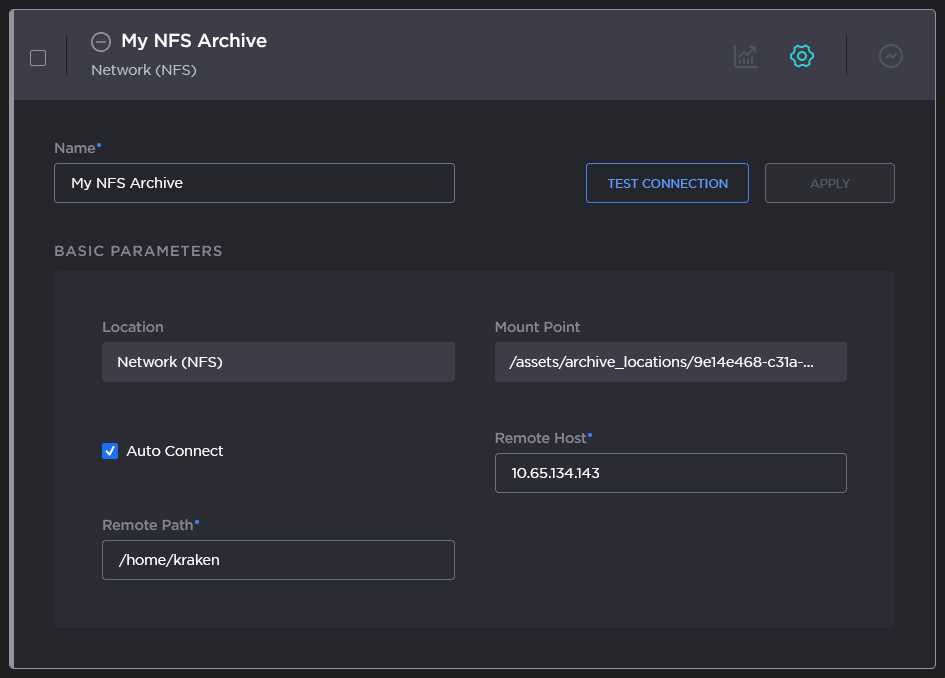Focus the Name input field

(x=254, y=183)
